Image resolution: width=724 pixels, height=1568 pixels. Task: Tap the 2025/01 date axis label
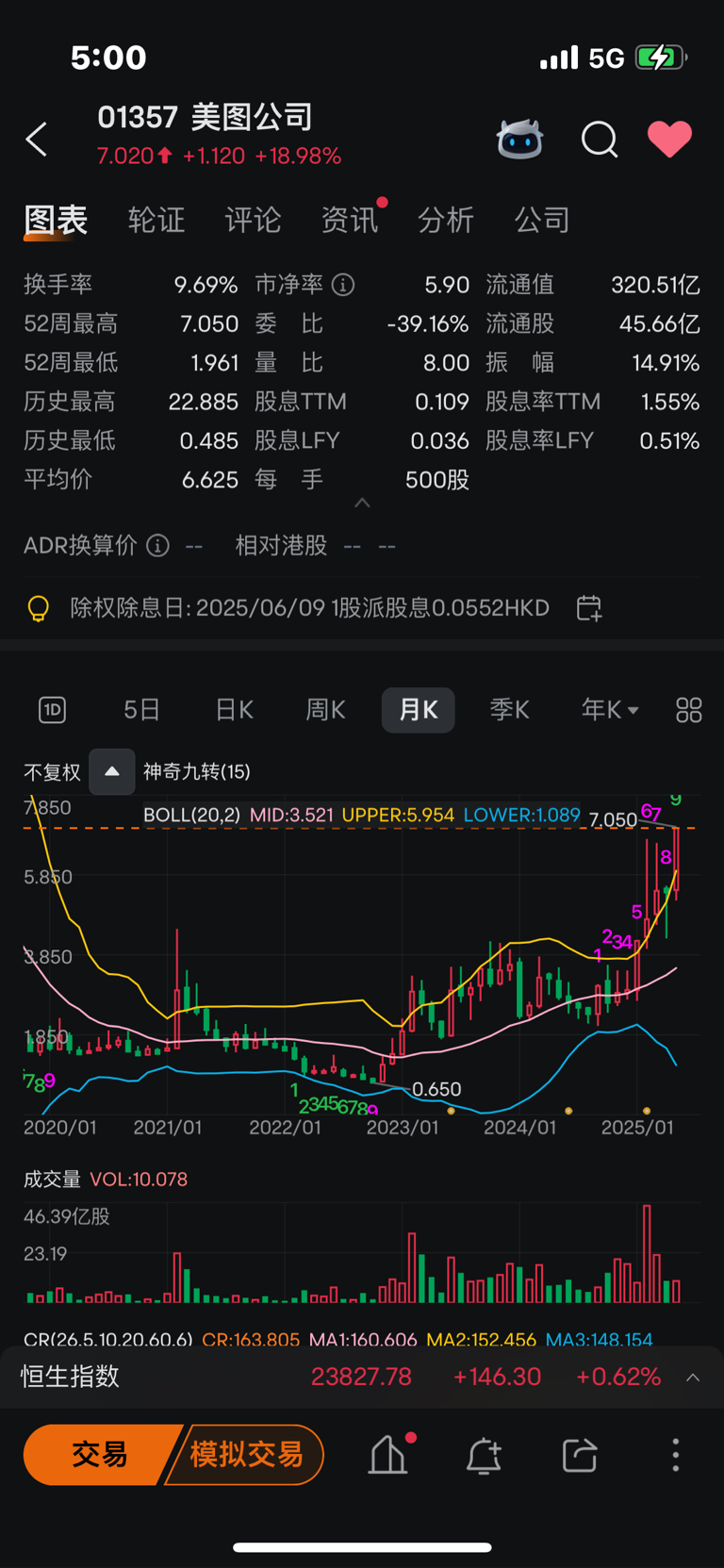637,1128
